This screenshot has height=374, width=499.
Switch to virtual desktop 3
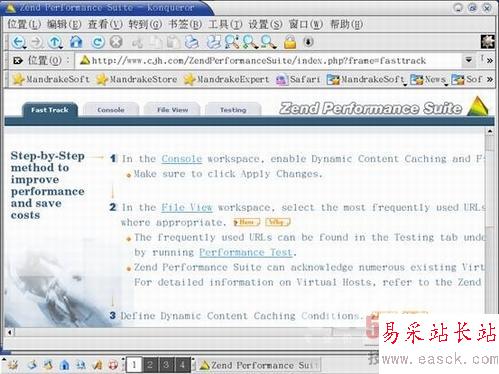point(166,365)
